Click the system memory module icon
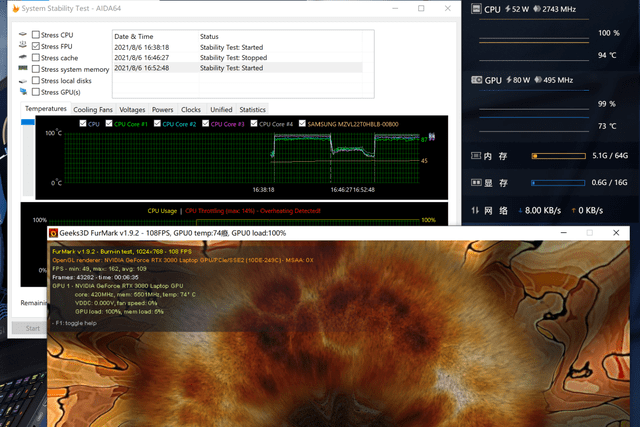Viewport: 640px width, 427px height. (x=23, y=68)
